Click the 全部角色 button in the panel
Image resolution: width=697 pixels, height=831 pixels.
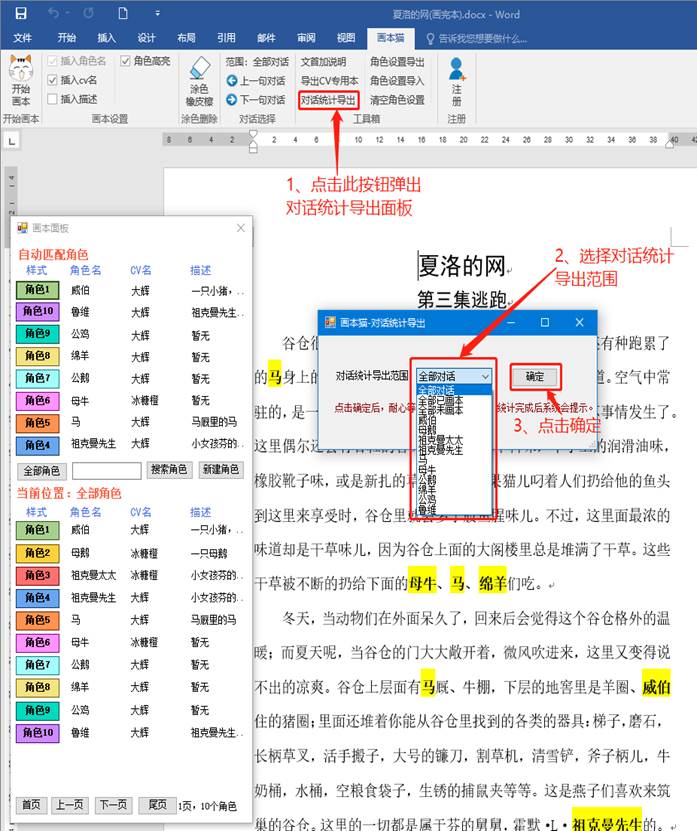click(41, 471)
